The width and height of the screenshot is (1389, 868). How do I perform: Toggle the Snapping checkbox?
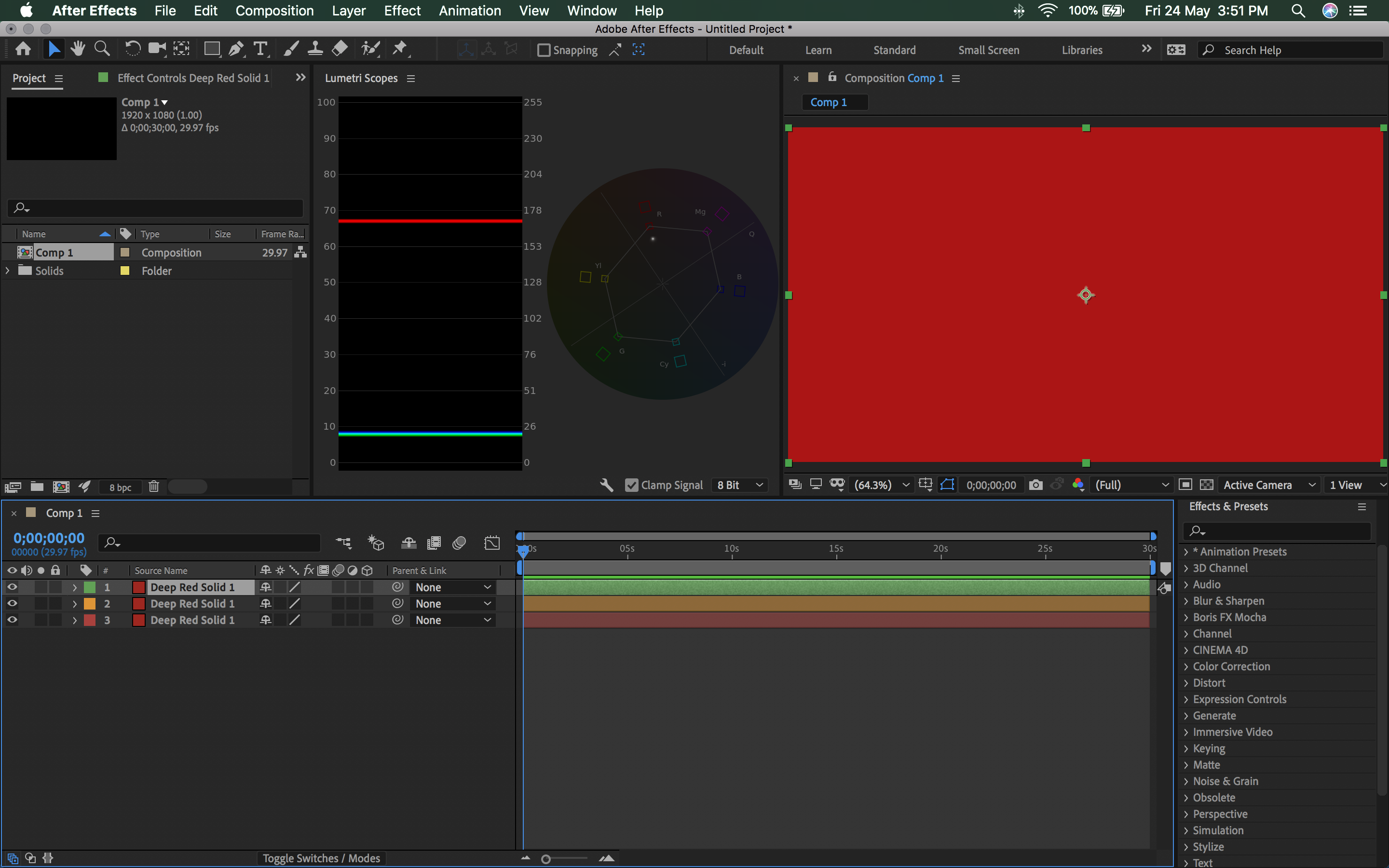(544, 50)
